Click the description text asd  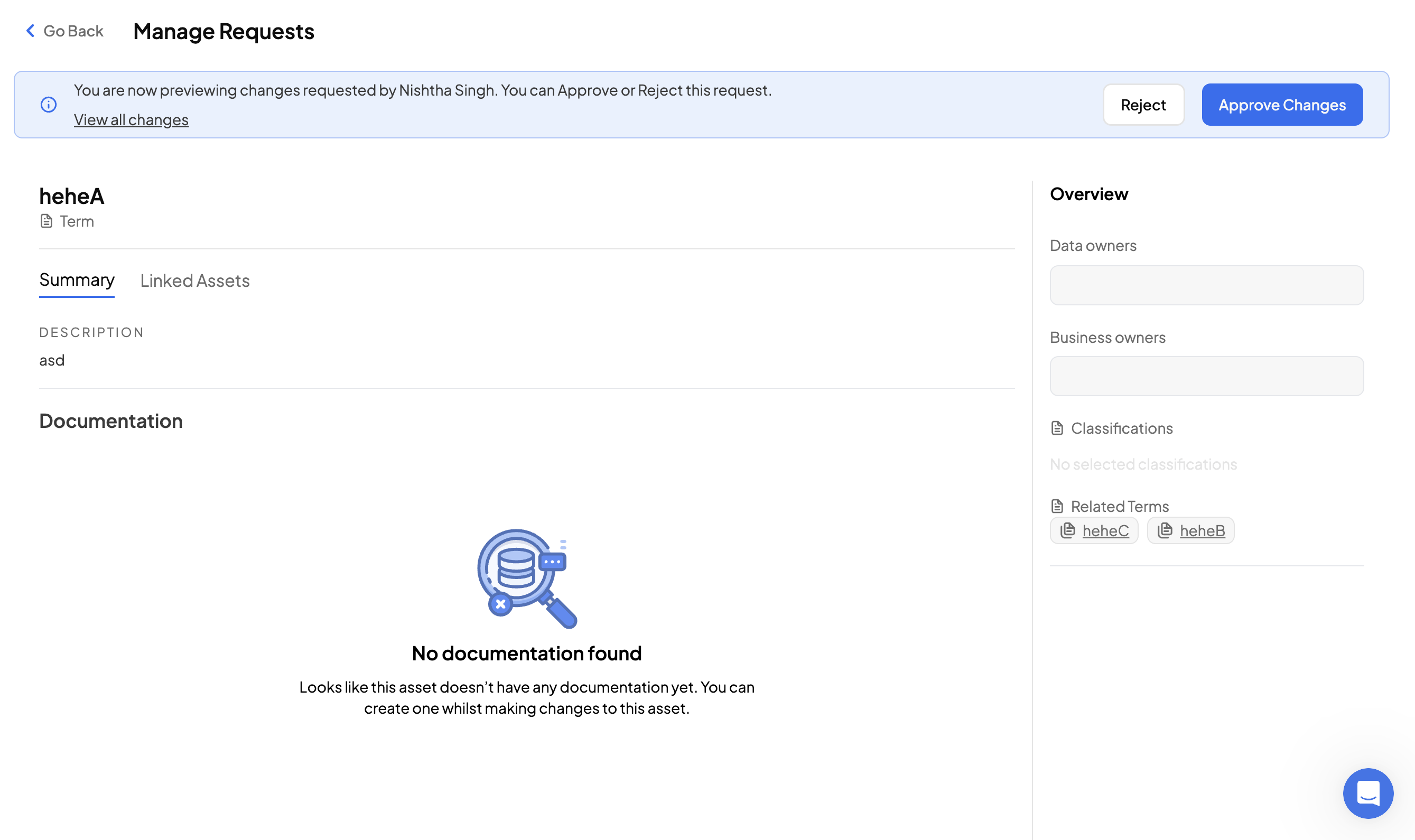[52, 360]
